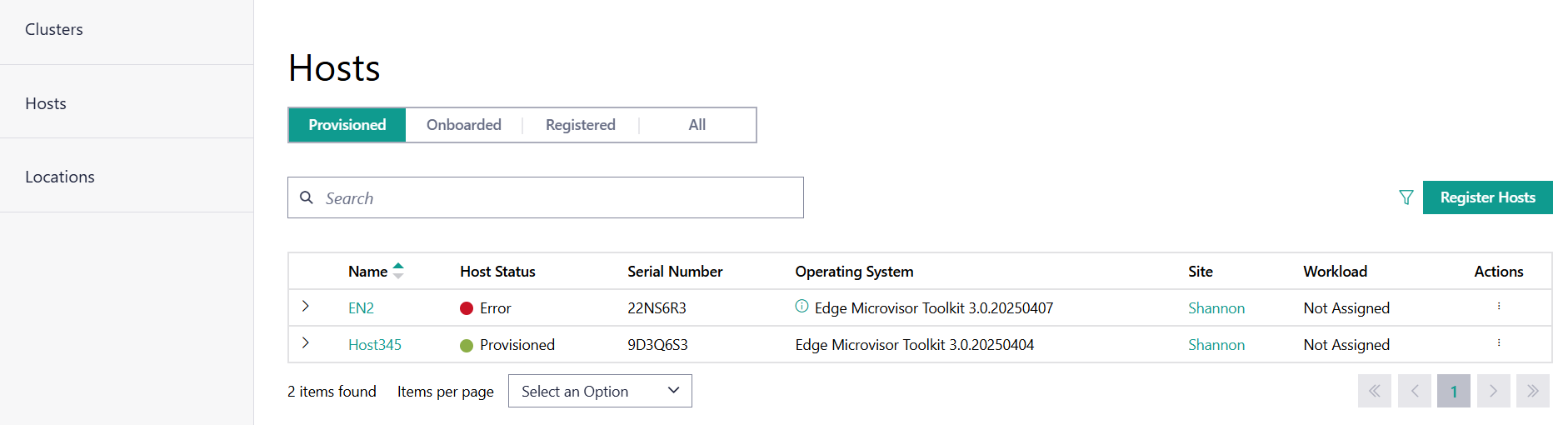Open the Items per page dropdown
The image size is (1568, 425).
[600, 391]
